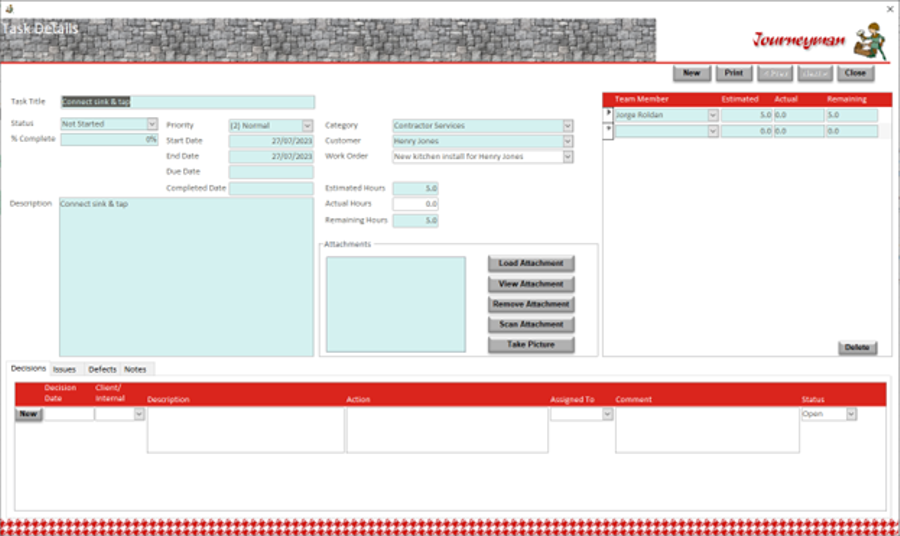Open the Status dropdown showing Not Started
This screenshot has height=536, width=900.
pyautogui.click(x=152, y=124)
